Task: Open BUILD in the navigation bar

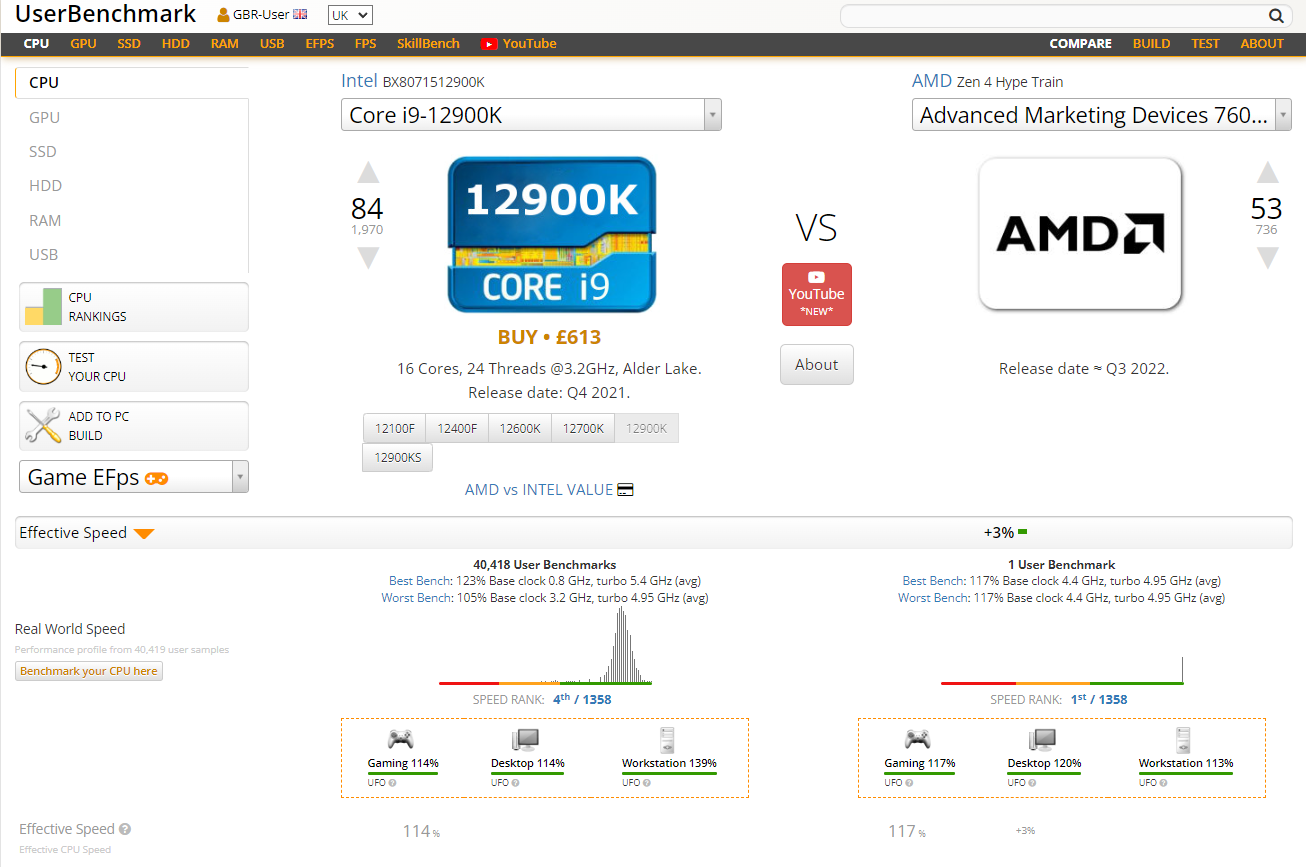Action: tap(1152, 44)
